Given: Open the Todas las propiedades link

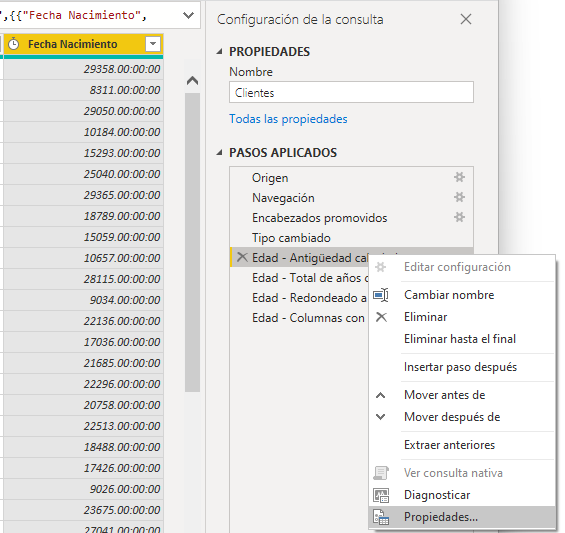Looking at the screenshot, I should 288,119.
